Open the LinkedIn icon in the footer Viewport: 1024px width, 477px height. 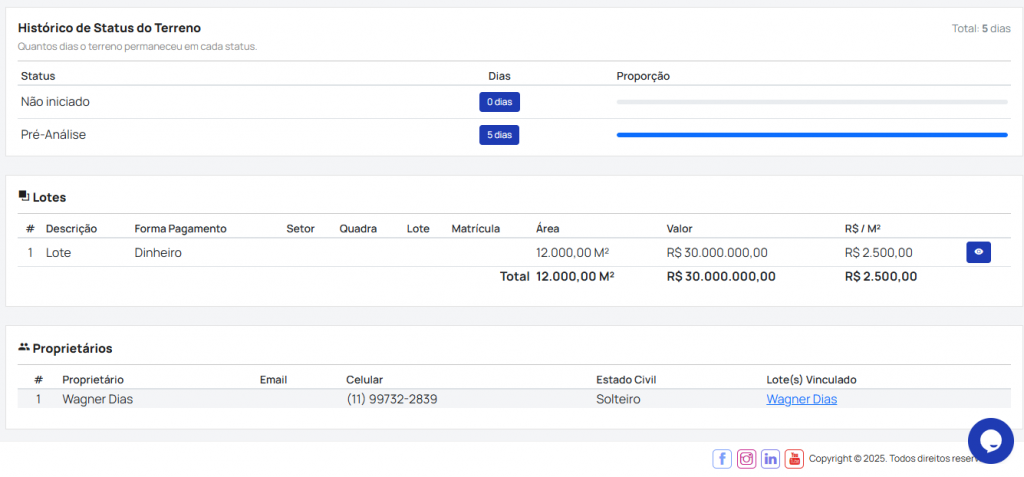coord(770,459)
